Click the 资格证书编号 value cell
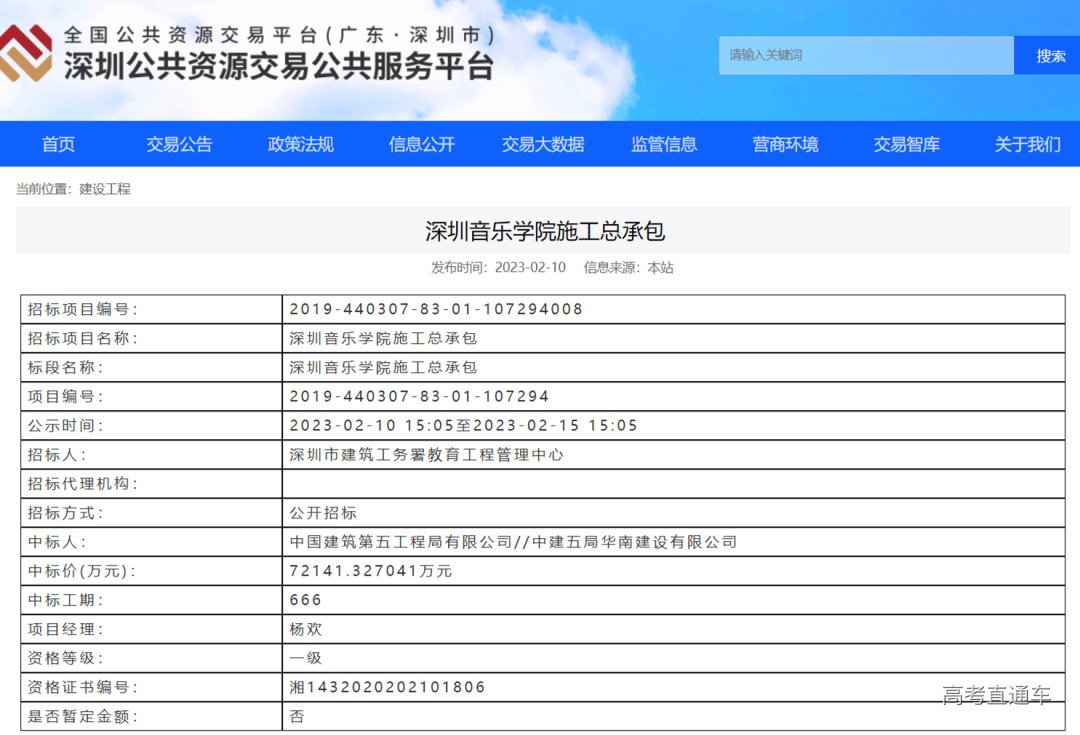Image resolution: width=1080 pixels, height=735 pixels. (x=384, y=687)
